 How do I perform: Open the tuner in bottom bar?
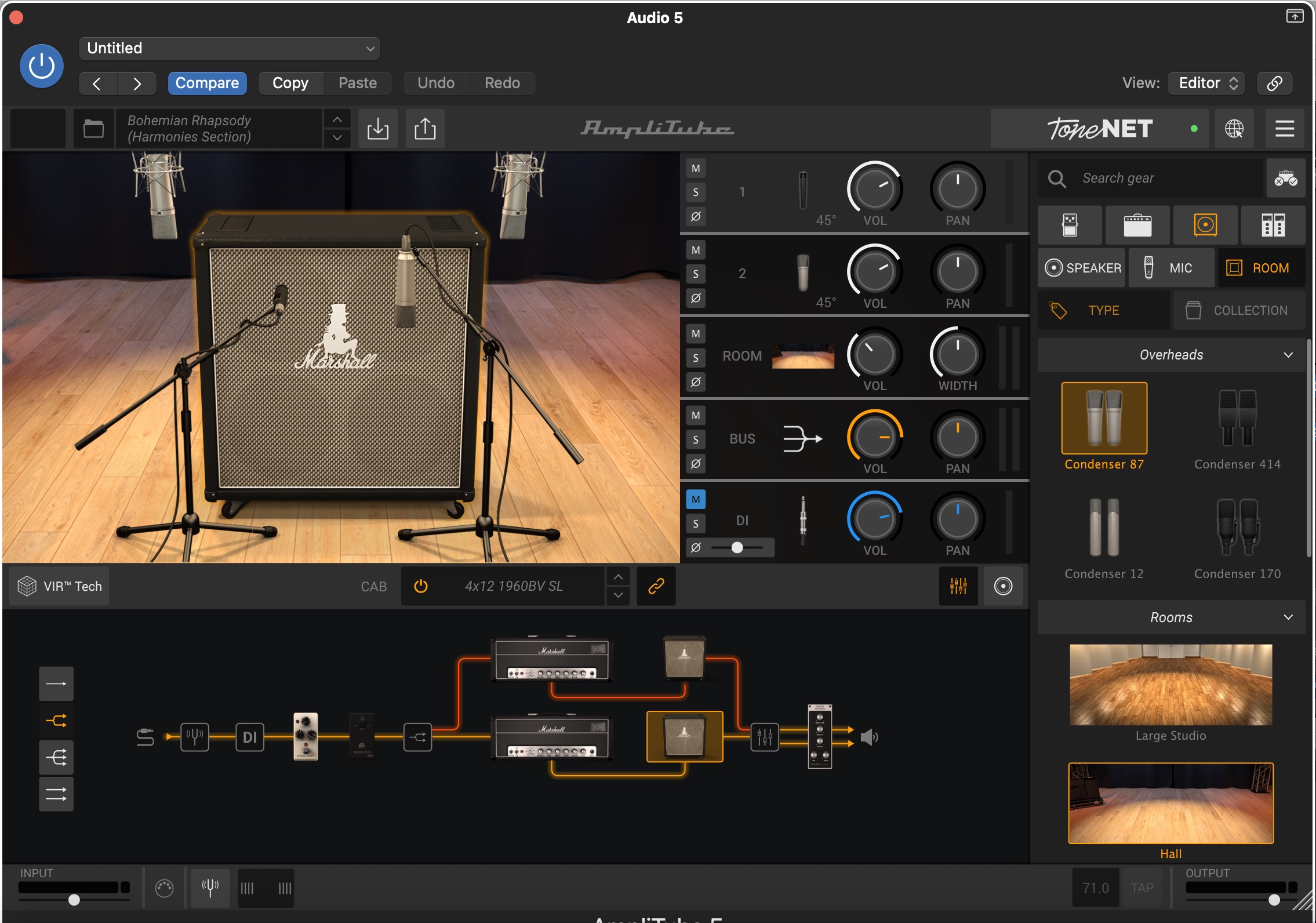pyautogui.click(x=210, y=888)
